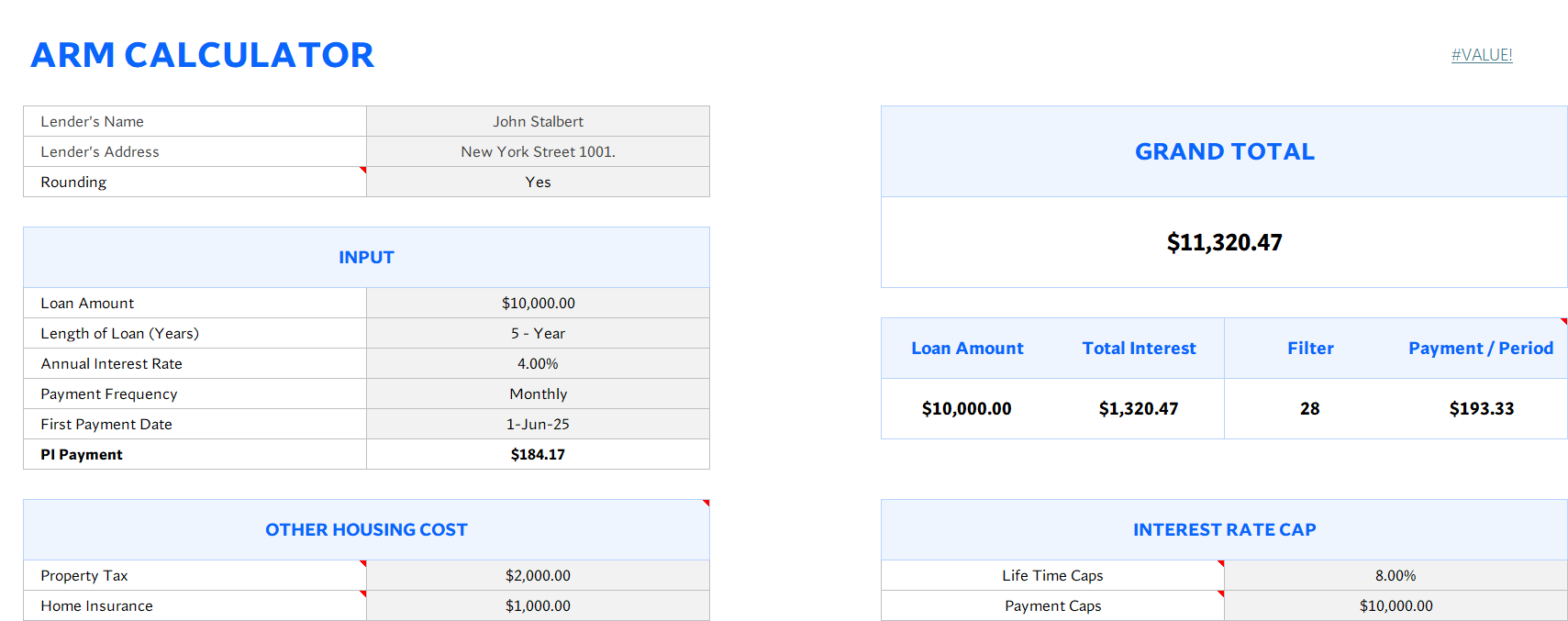Click the Payment / Period $193.33 value
This screenshot has width=1568, height=621.
coord(1482,408)
